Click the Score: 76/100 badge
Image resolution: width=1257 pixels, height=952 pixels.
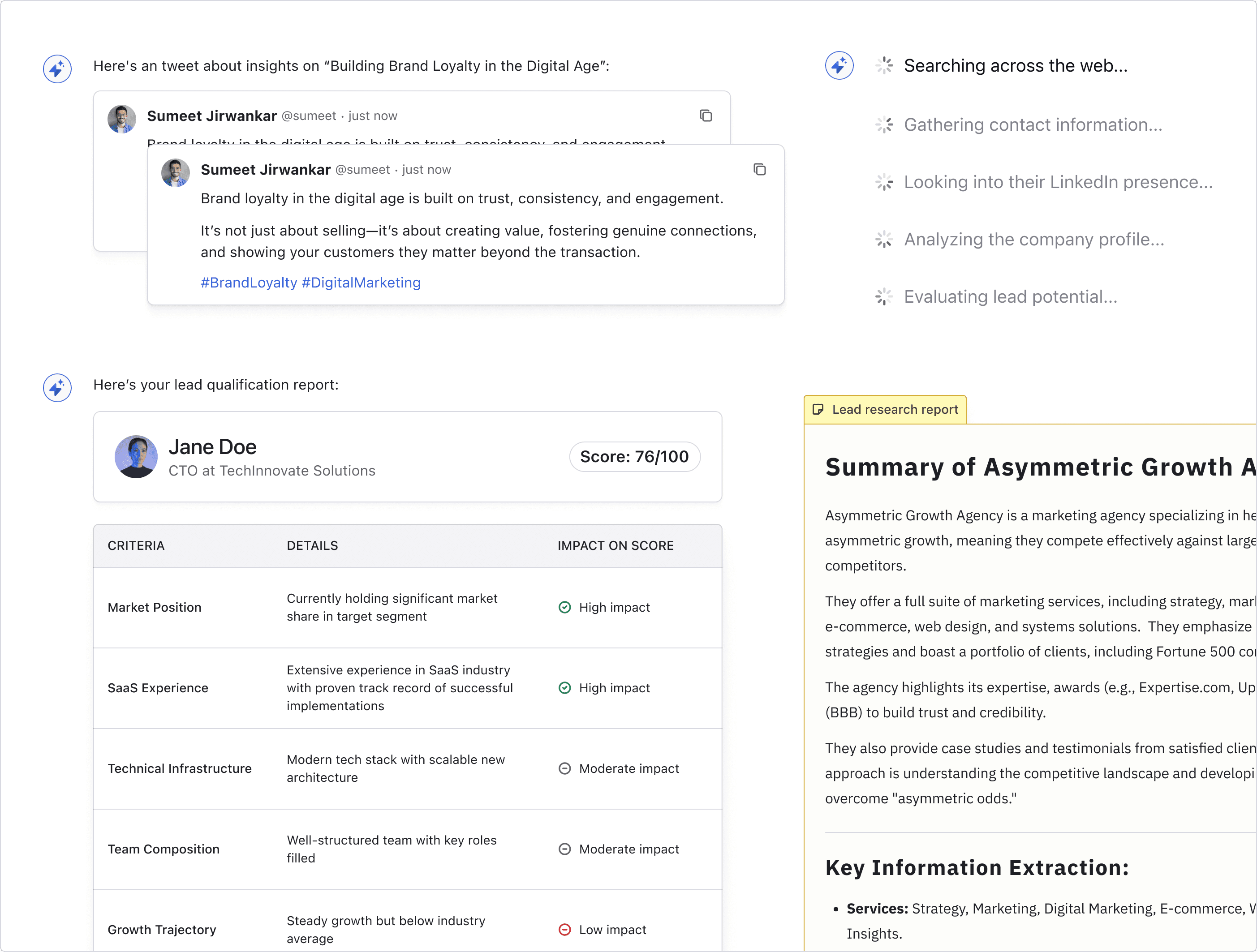(x=635, y=457)
